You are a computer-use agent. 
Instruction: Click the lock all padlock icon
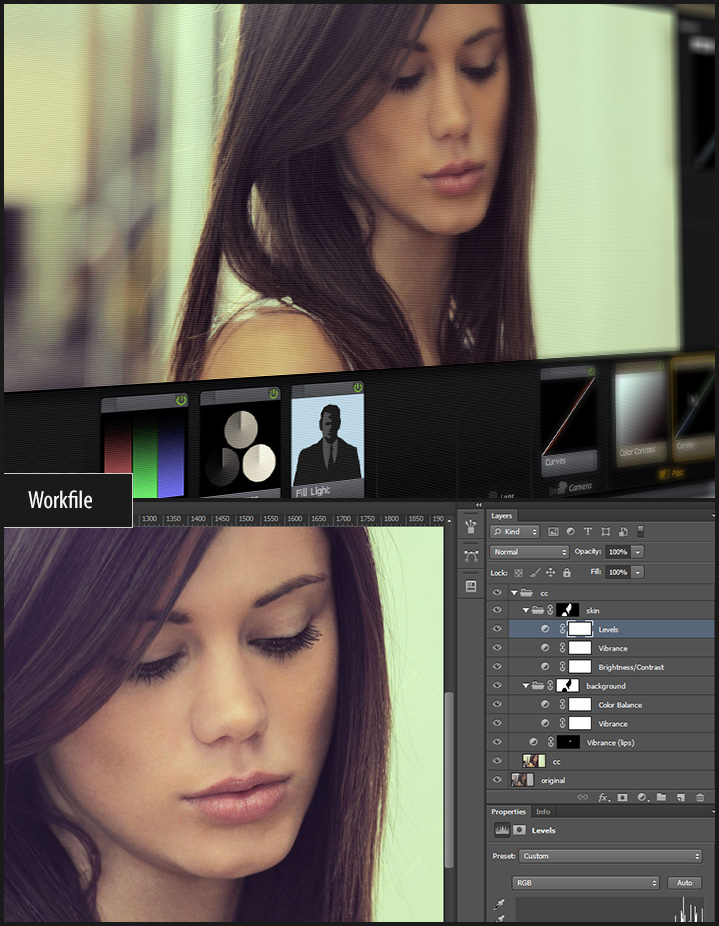[x=567, y=572]
